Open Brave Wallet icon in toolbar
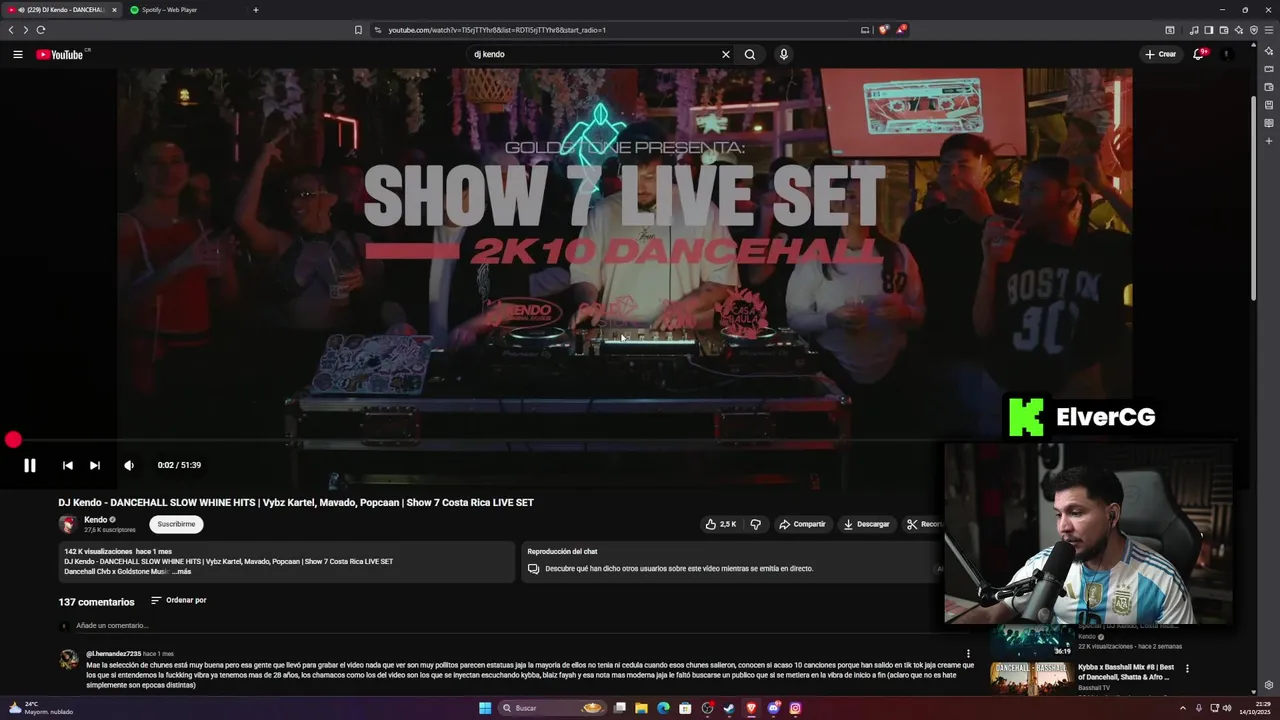 [x=1224, y=30]
